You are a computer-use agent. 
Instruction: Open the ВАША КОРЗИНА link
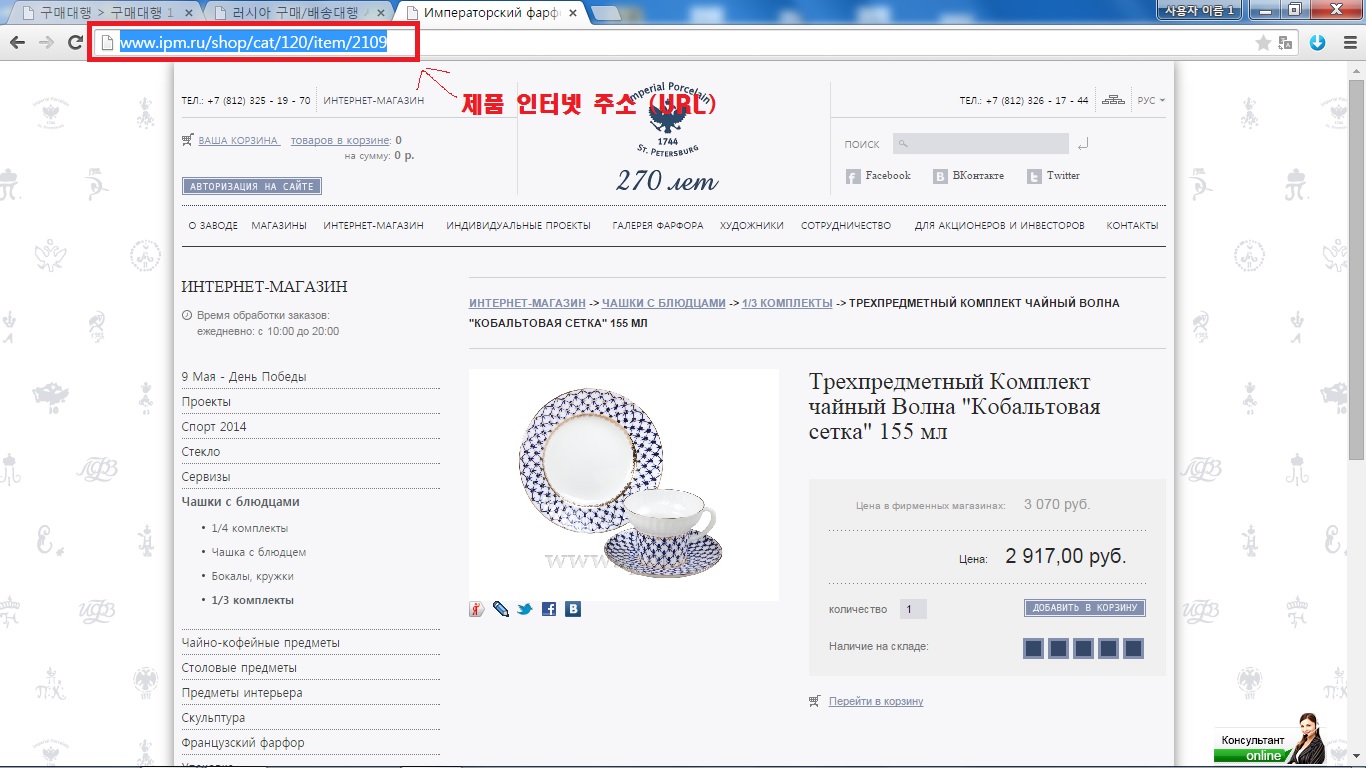point(238,140)
